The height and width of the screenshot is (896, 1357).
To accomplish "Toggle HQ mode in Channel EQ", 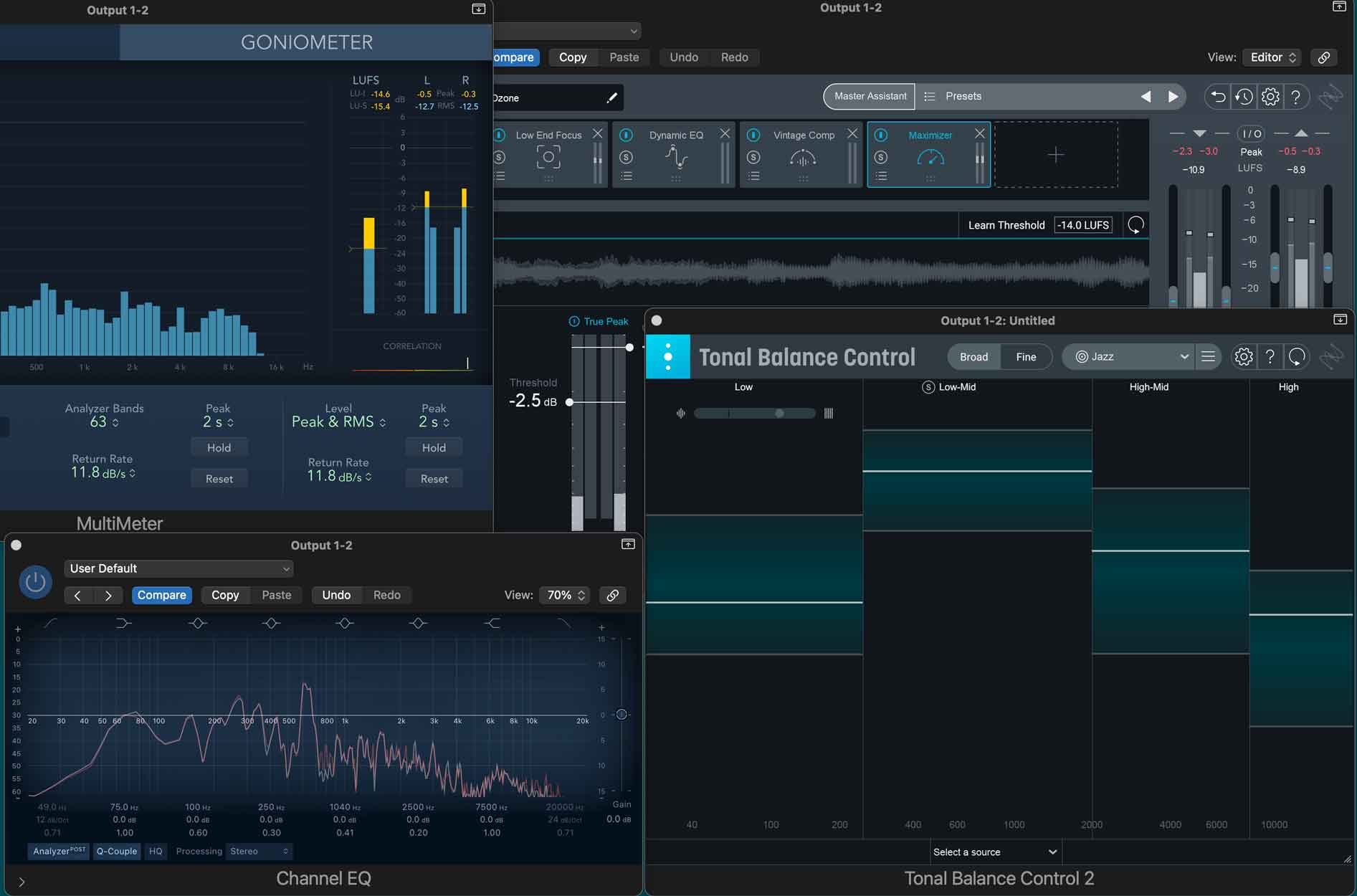I will pyautogui.click(x=156, y=851).
